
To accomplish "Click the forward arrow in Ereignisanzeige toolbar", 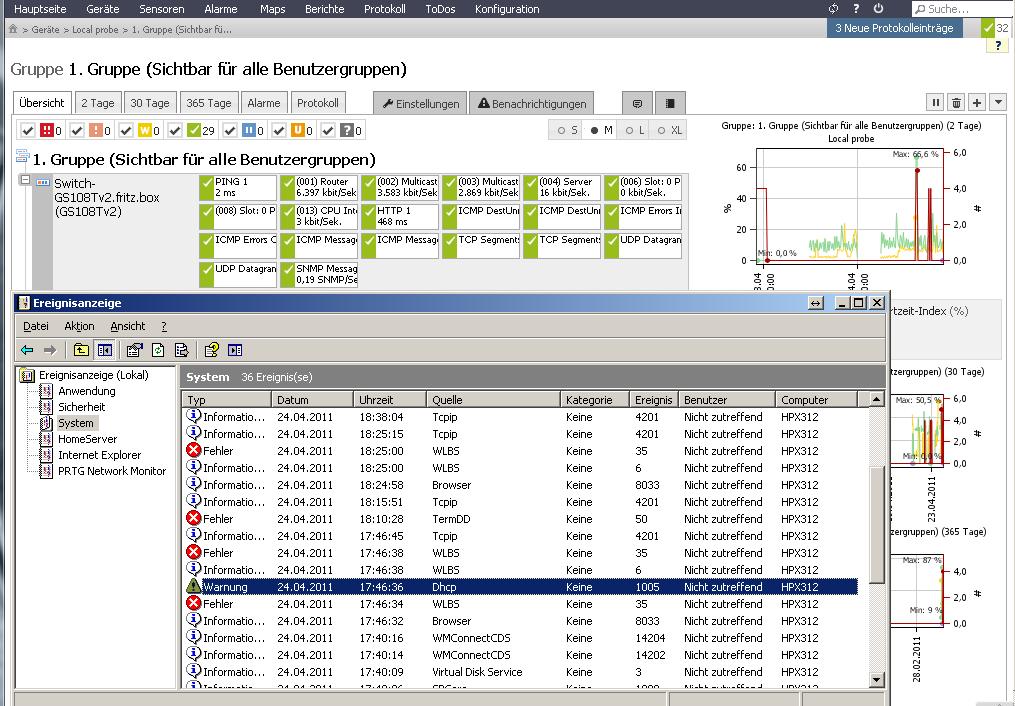I will coord(50,350).
